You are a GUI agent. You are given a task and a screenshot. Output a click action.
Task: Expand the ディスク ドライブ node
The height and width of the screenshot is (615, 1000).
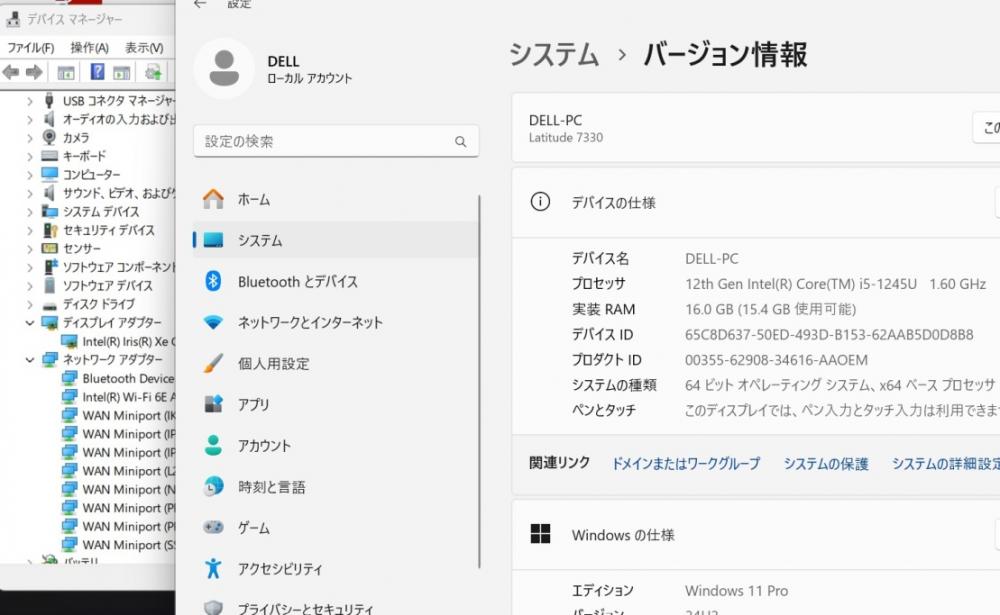pyautogui.click(x=29, y=304)
